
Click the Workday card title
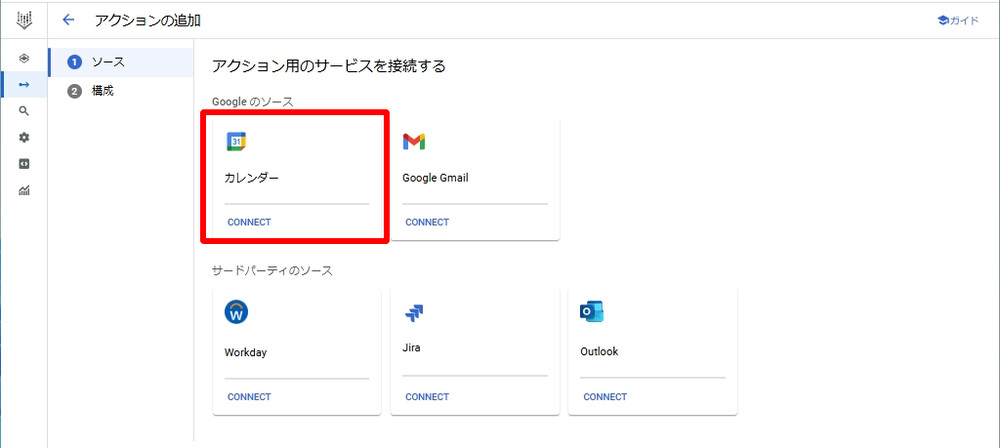click(x=246, y=352)
